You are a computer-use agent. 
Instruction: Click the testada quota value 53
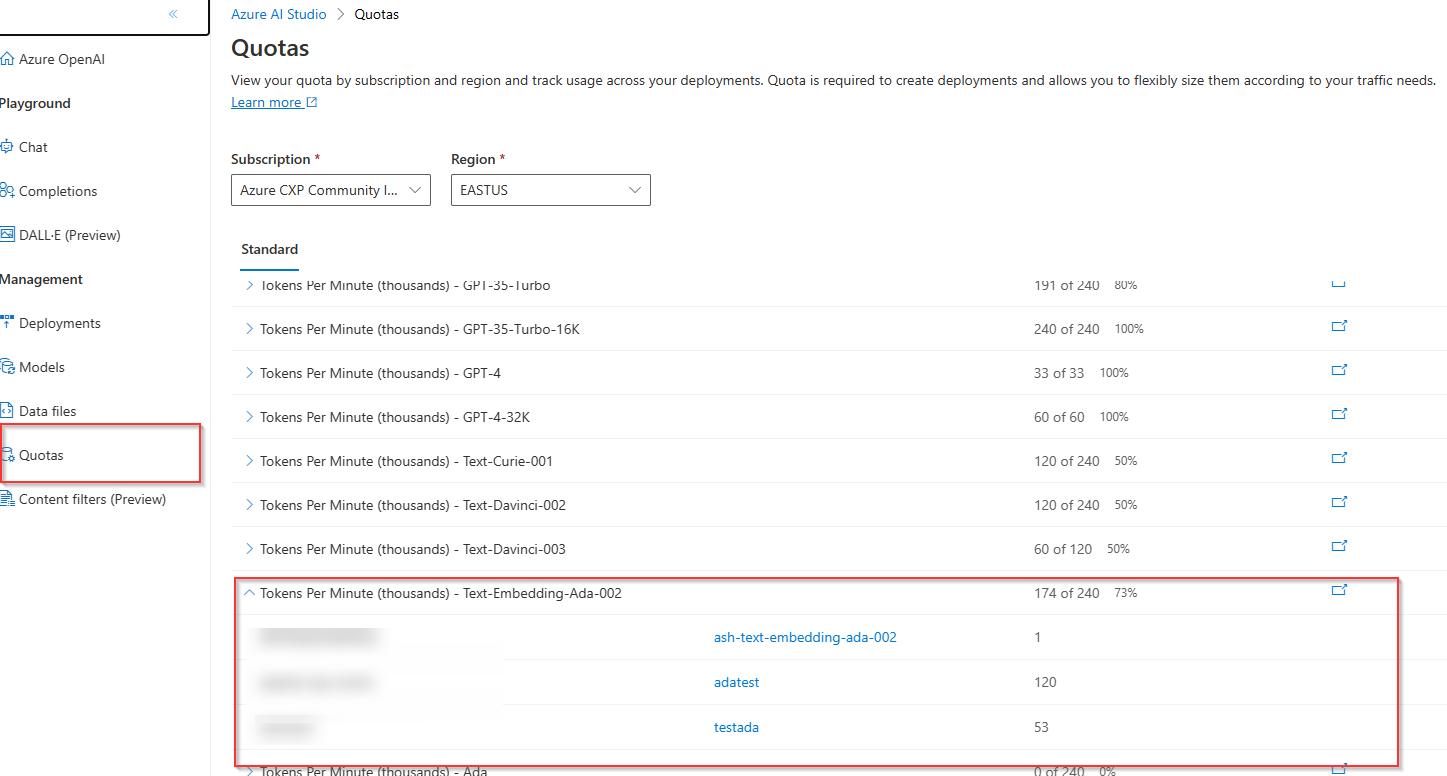pyautogui.click(x=1042, y=727)
